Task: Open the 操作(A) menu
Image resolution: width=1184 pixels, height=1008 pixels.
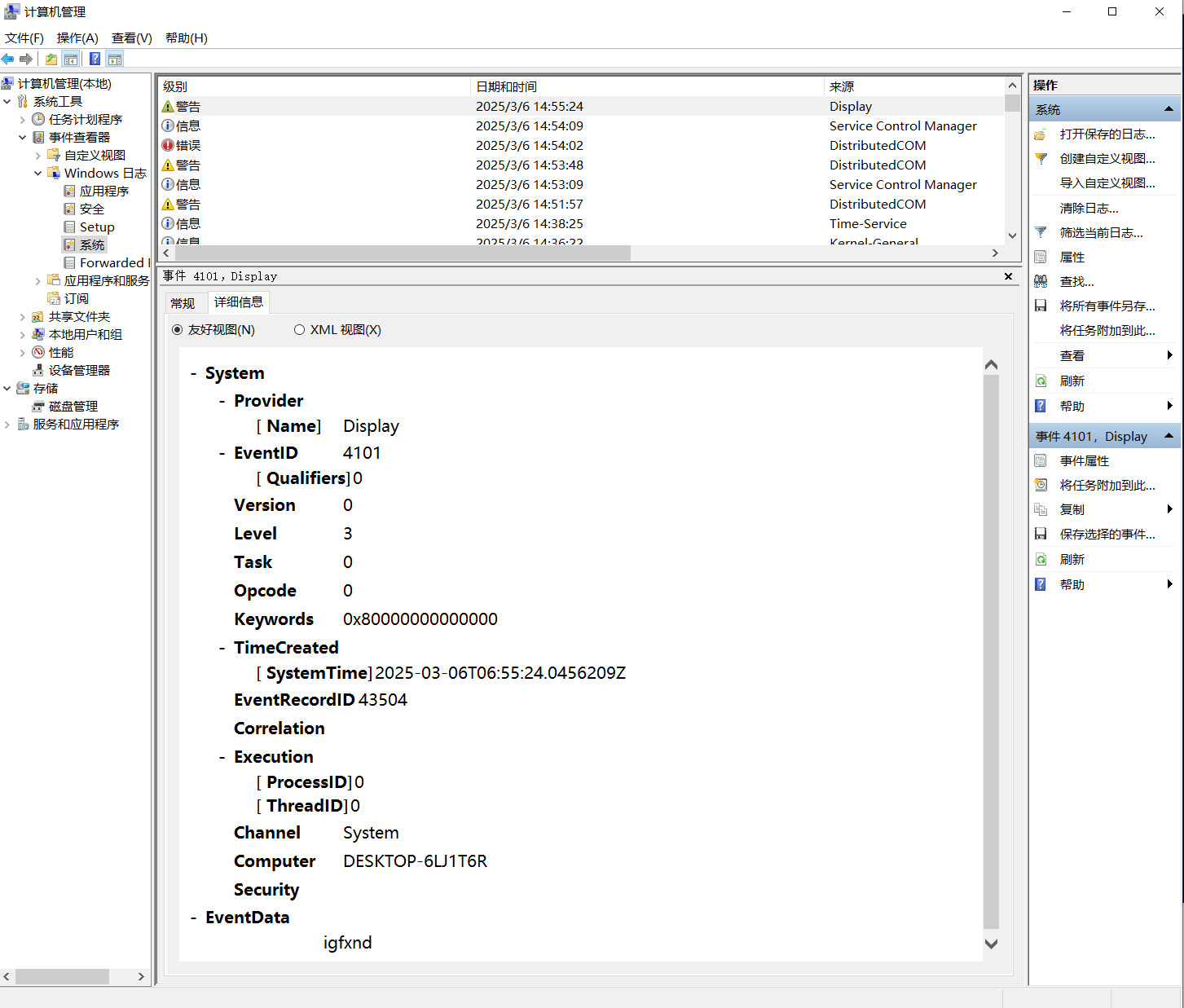Action: tap(77, 37)
